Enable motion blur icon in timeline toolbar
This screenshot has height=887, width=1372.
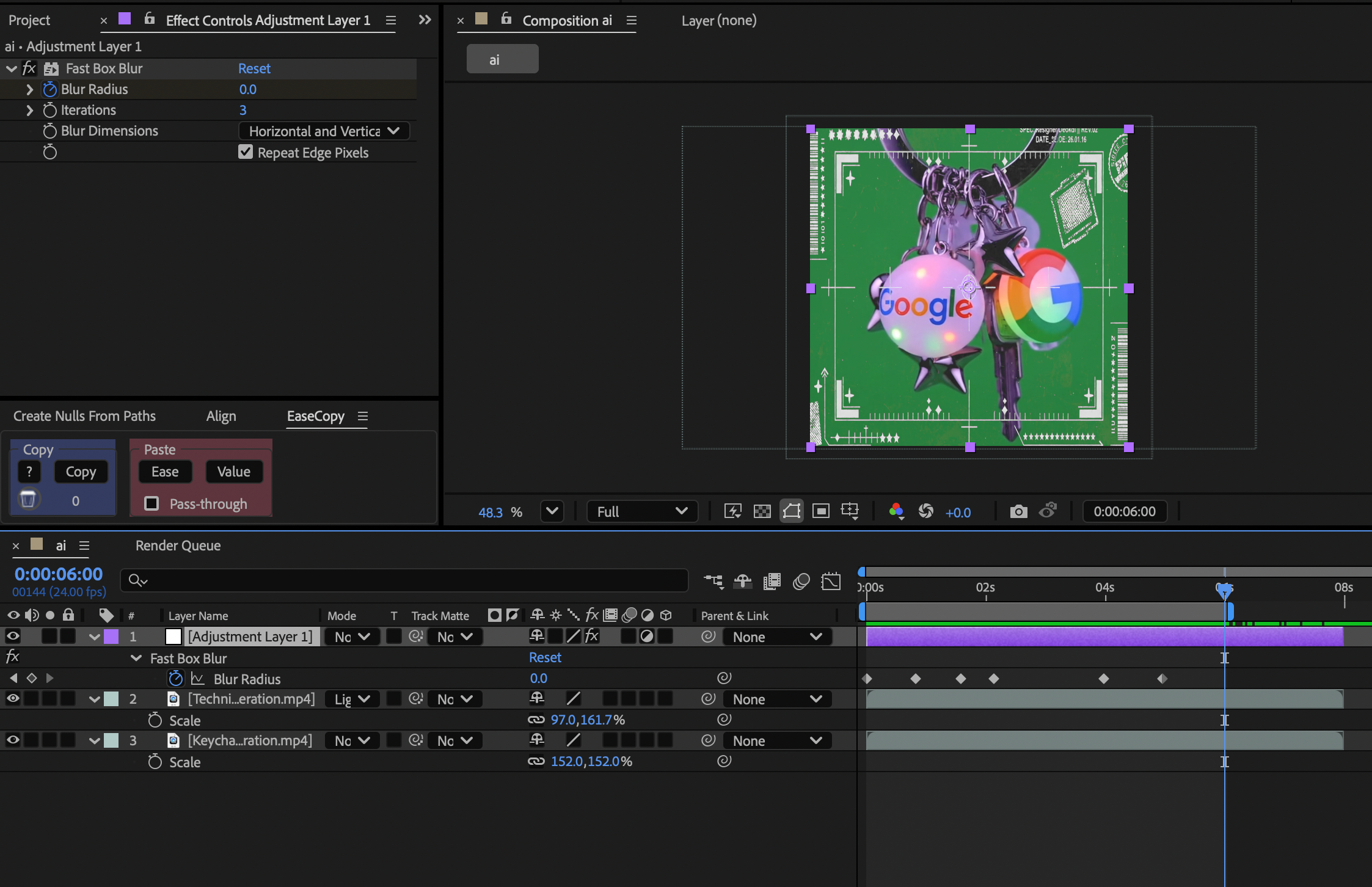pyautogui.click(x=801, y=581)
